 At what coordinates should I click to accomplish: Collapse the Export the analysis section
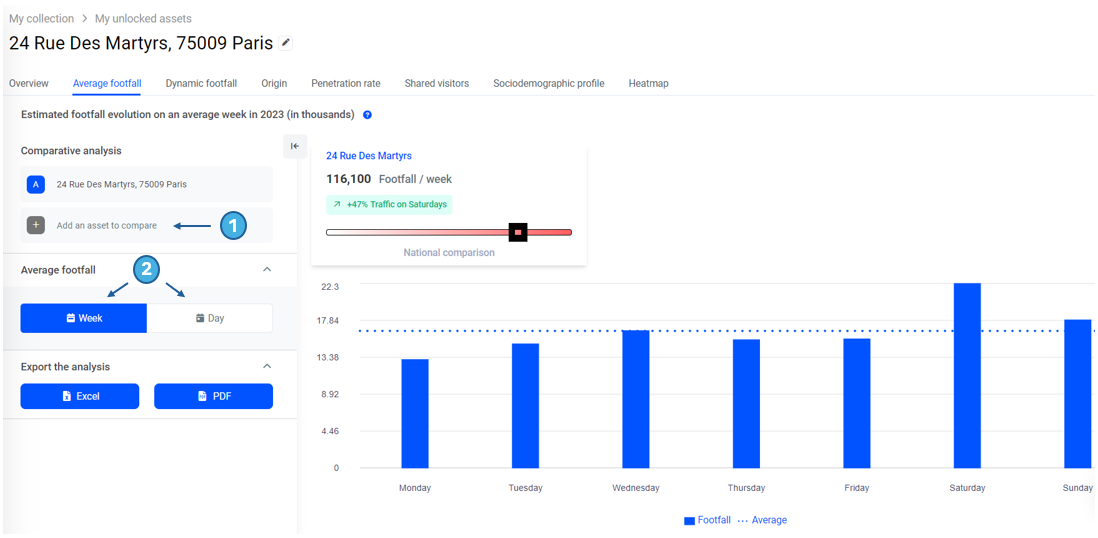click(267, 367)
